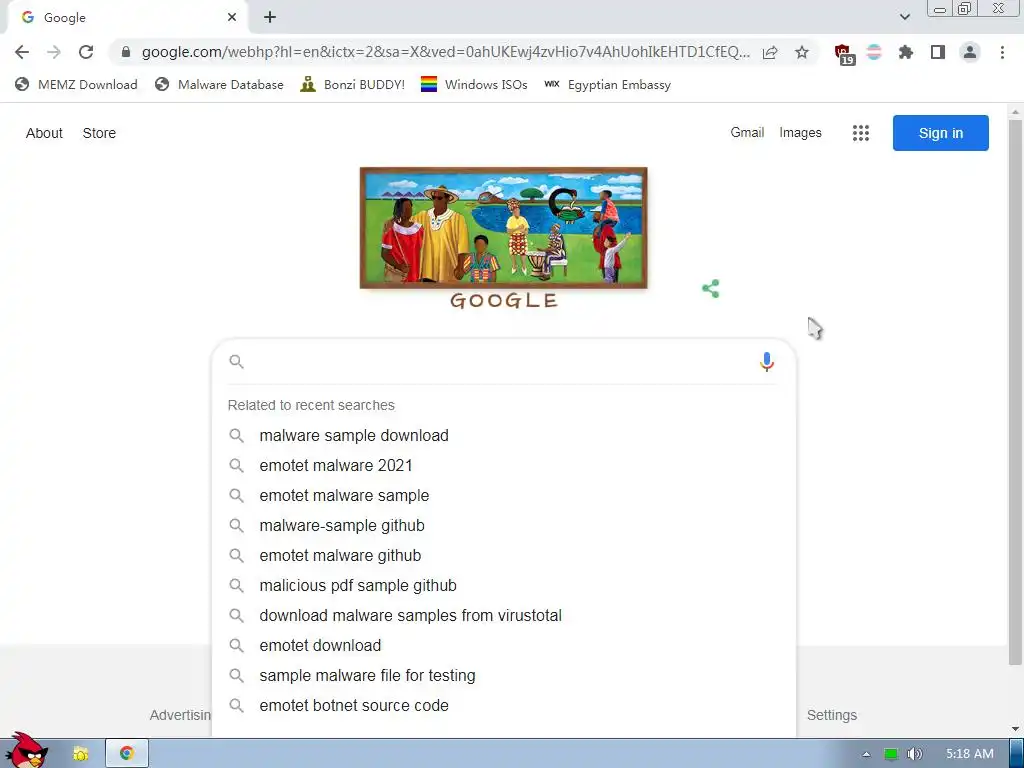Screen dimensions: 1024x768
Task: Click the scrollbar down arrow
Action: tap(1016, 729)
